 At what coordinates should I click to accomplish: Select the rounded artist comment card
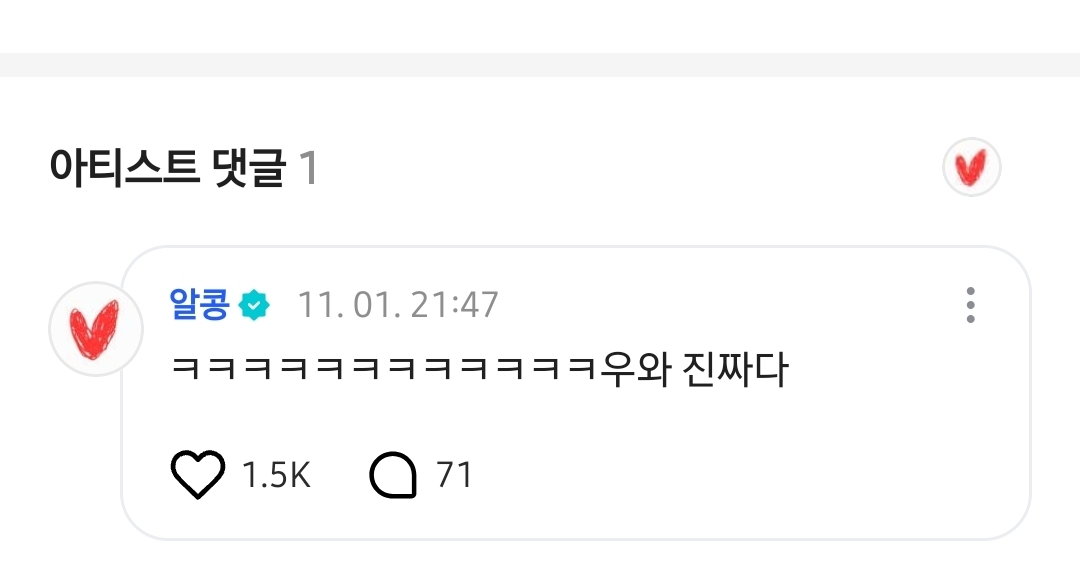576,392
